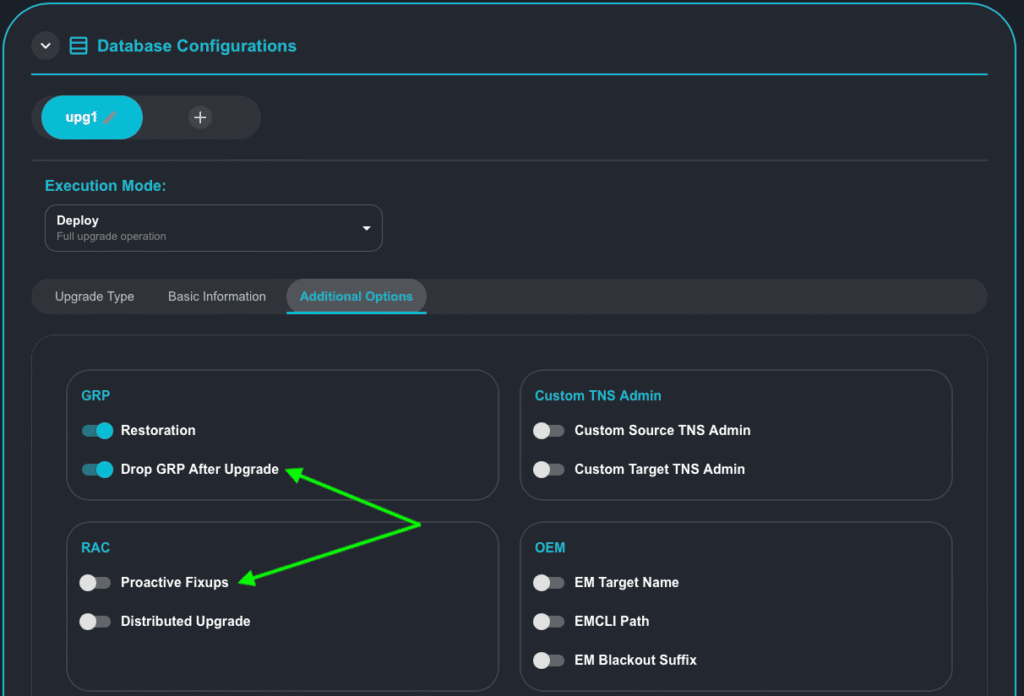The image size is (1024, 696).
Task: Switch to the Upgrade Type tab
Action: 94,296
